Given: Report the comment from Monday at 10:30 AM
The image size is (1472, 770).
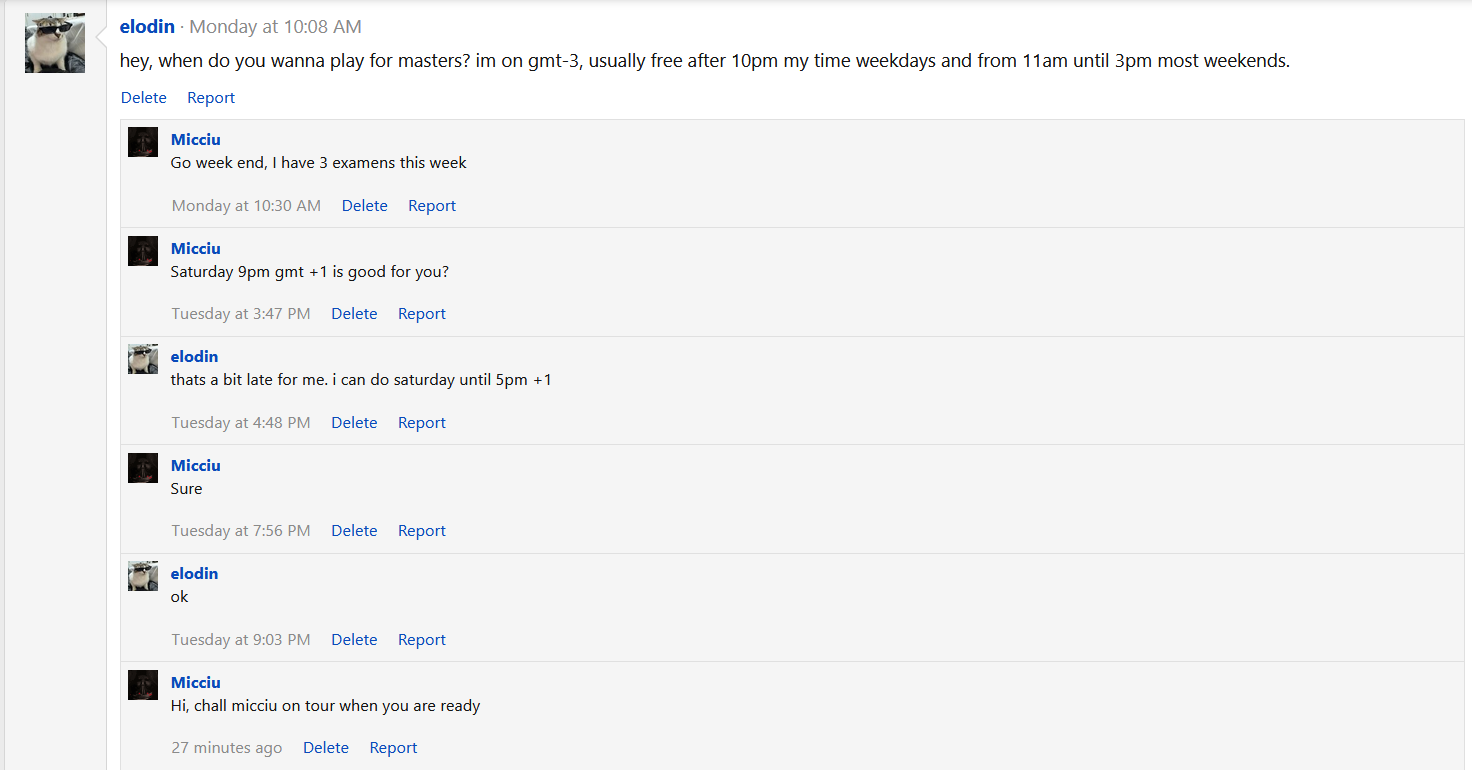Looking at the screenshot, I should pos(432,206).
